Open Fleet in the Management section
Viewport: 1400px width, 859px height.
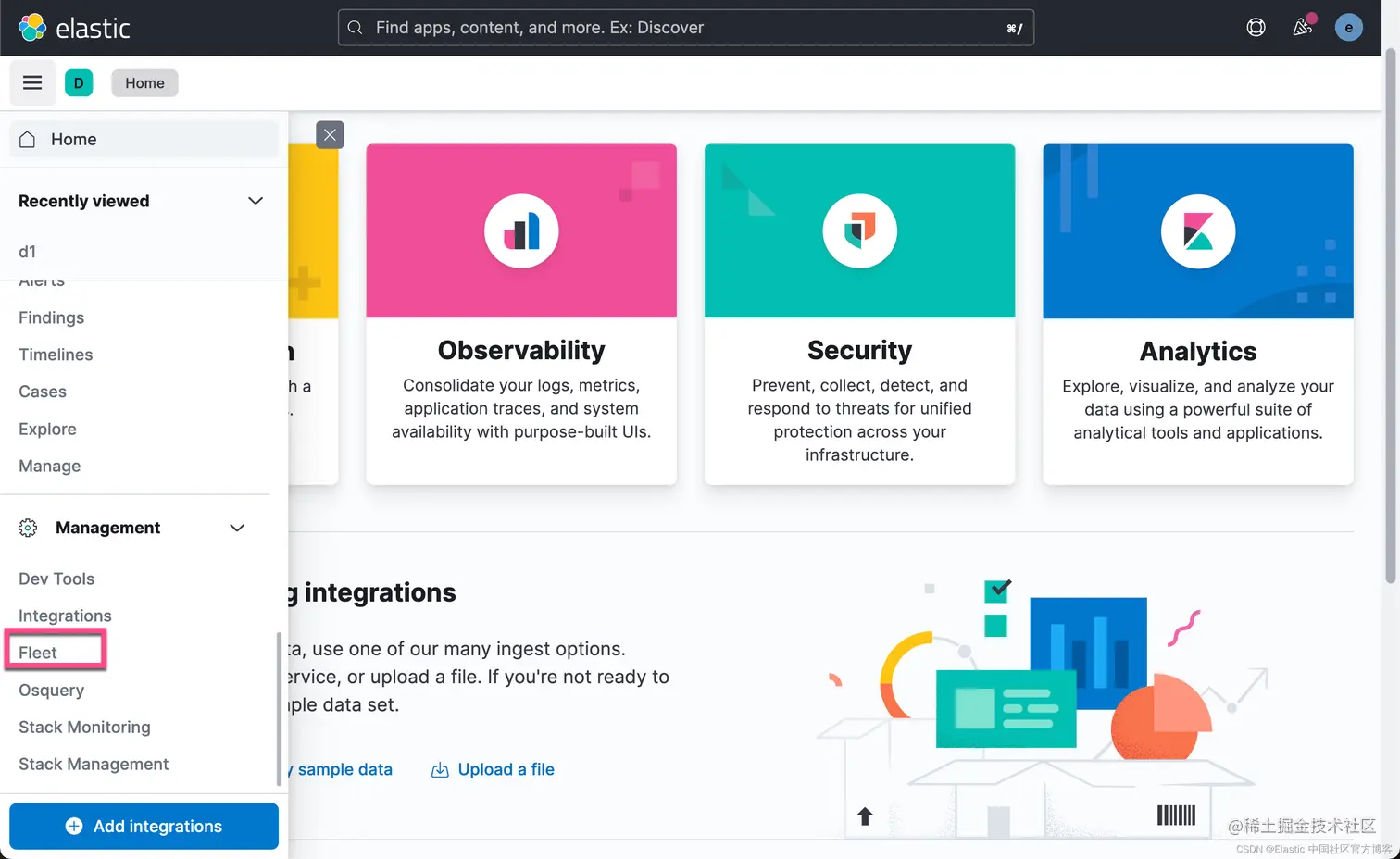(38, 653)
